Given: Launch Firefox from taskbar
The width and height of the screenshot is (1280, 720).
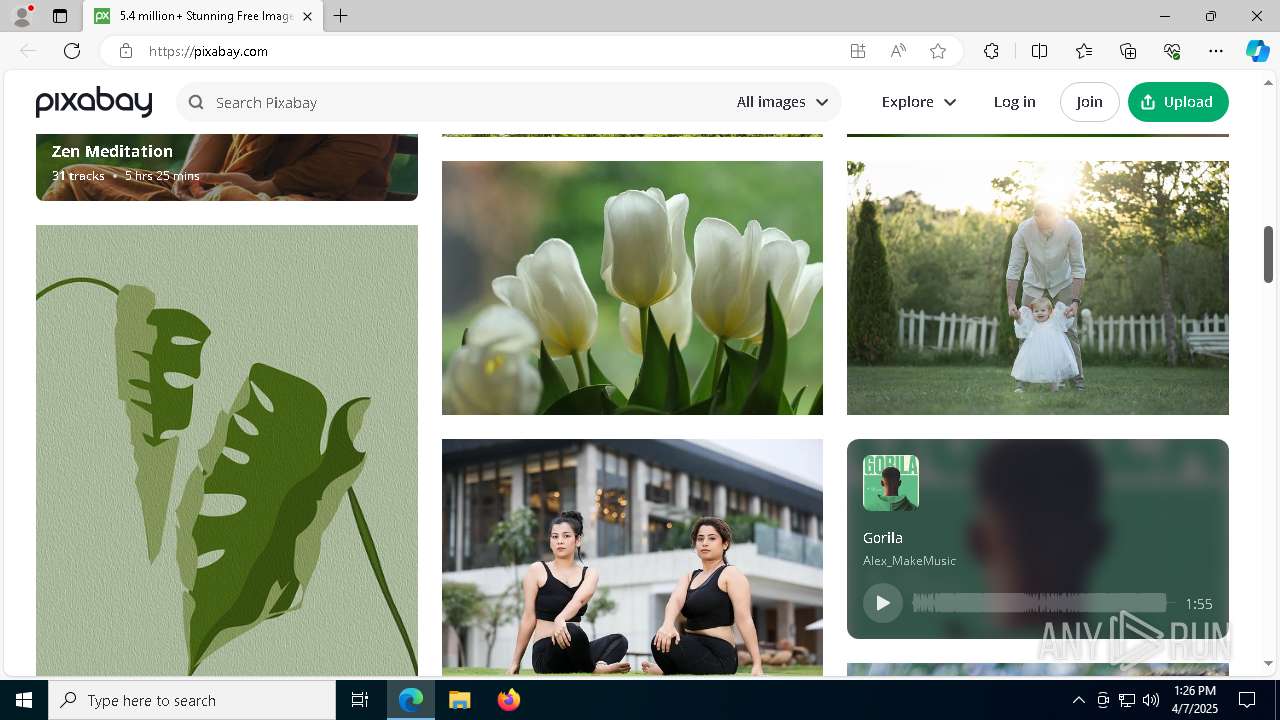Looking at the screenshot, I should pyautogui.click(x=508, y=700).
